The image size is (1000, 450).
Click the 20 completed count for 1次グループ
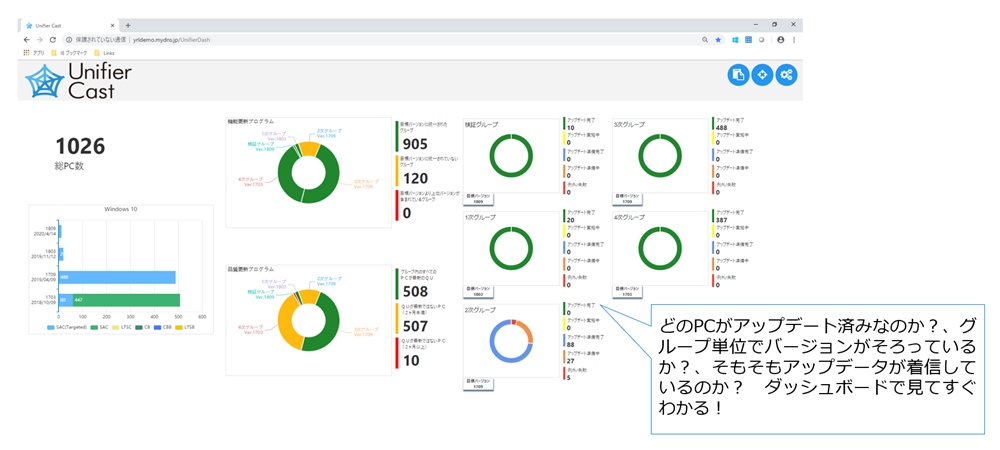coord(571,220)
